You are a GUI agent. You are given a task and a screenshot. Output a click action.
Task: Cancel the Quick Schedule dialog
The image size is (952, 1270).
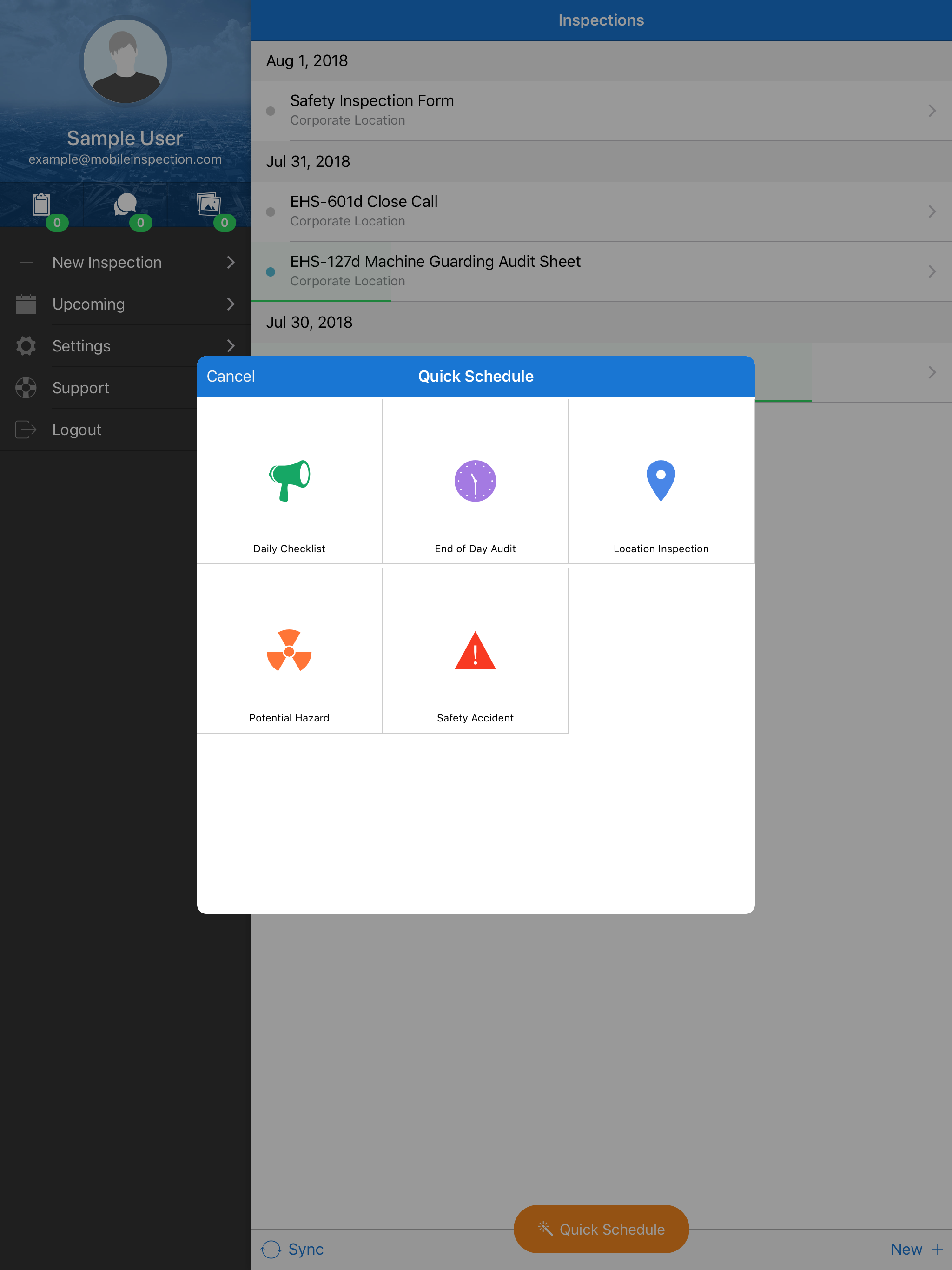pyautogui.click(x=230, y=376)
